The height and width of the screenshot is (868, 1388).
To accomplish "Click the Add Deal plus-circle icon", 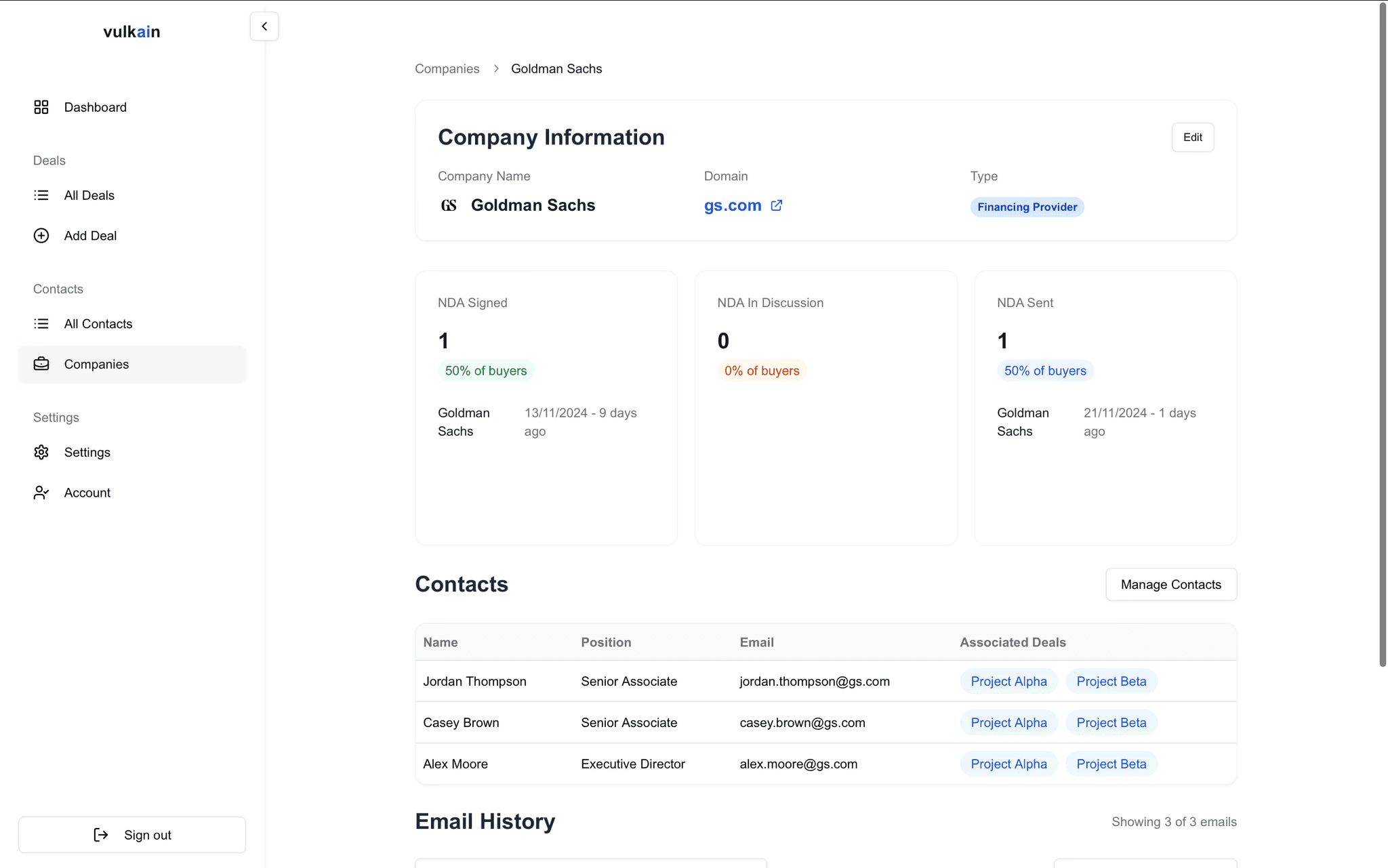I will (x=41, y=236).
